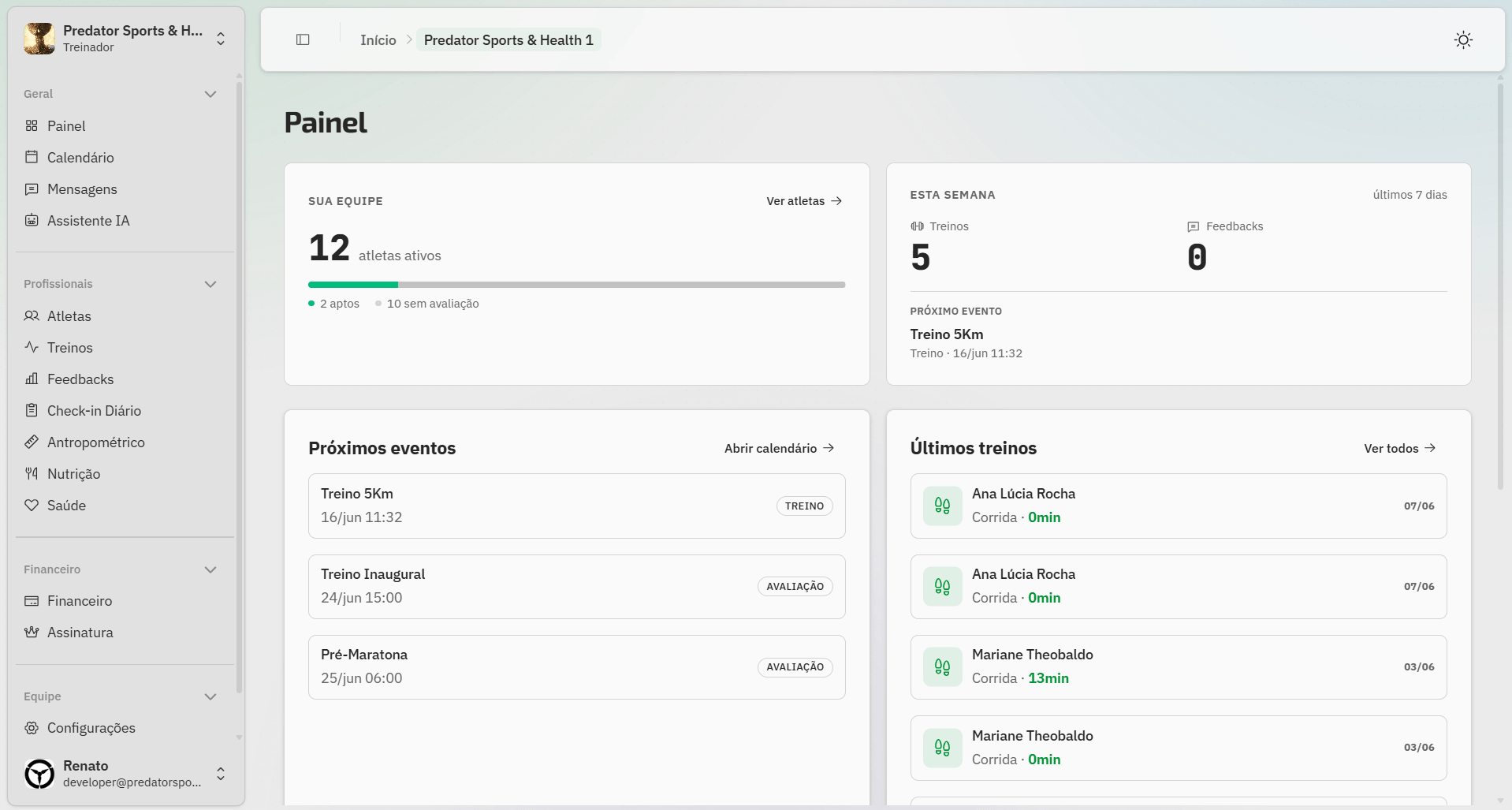Click the Treinos dumbbell icon in Esta Semana
Viewport: 1512px width, 810px height.
[x=917, y=226]
